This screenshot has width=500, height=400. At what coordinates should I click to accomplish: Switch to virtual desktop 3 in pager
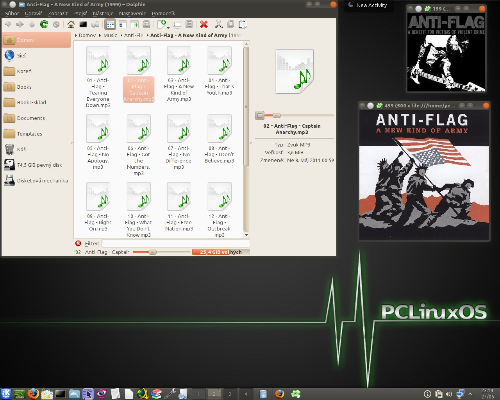(x=230, y=394)
